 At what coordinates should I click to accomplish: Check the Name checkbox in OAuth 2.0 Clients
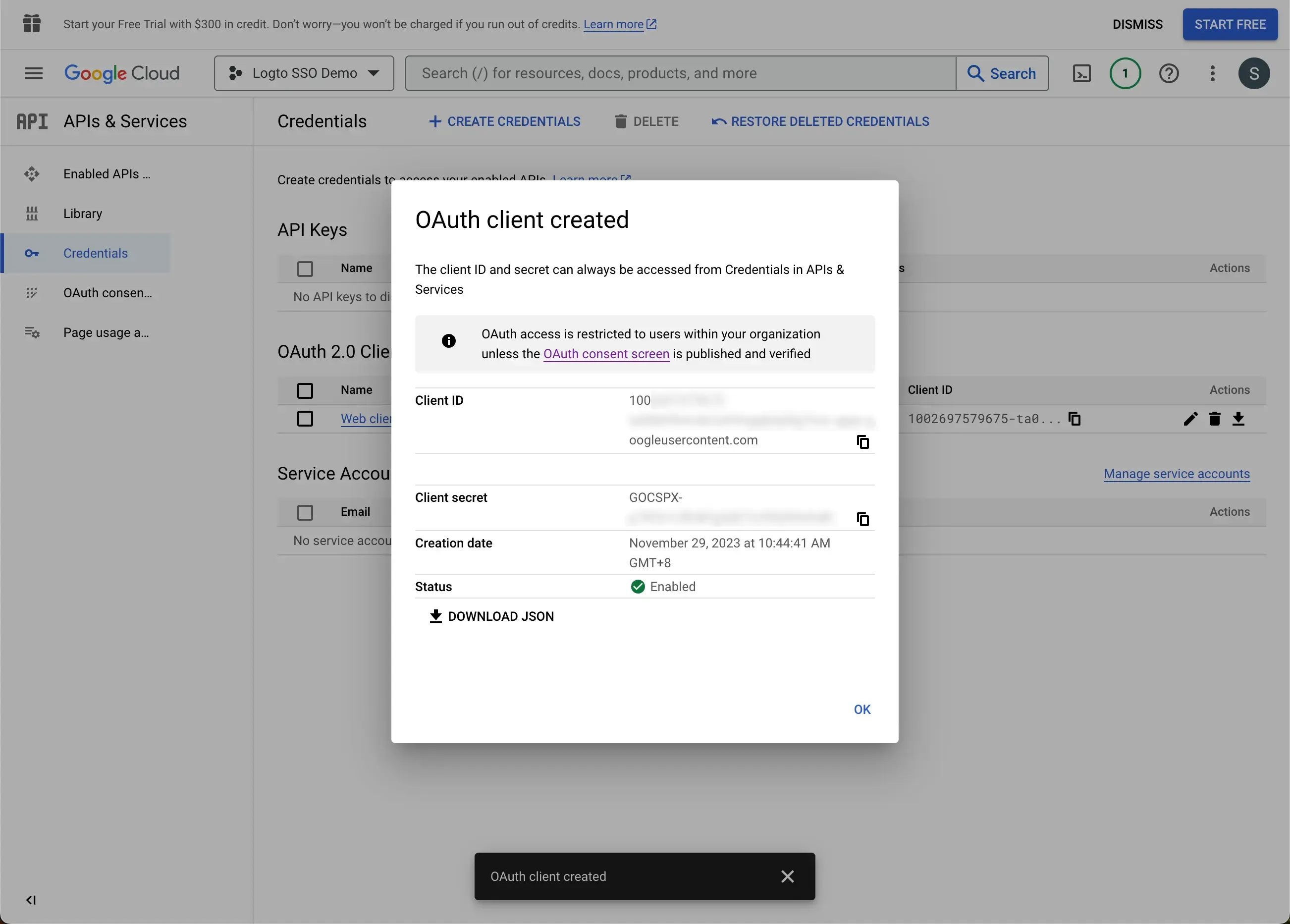point(305,390)
